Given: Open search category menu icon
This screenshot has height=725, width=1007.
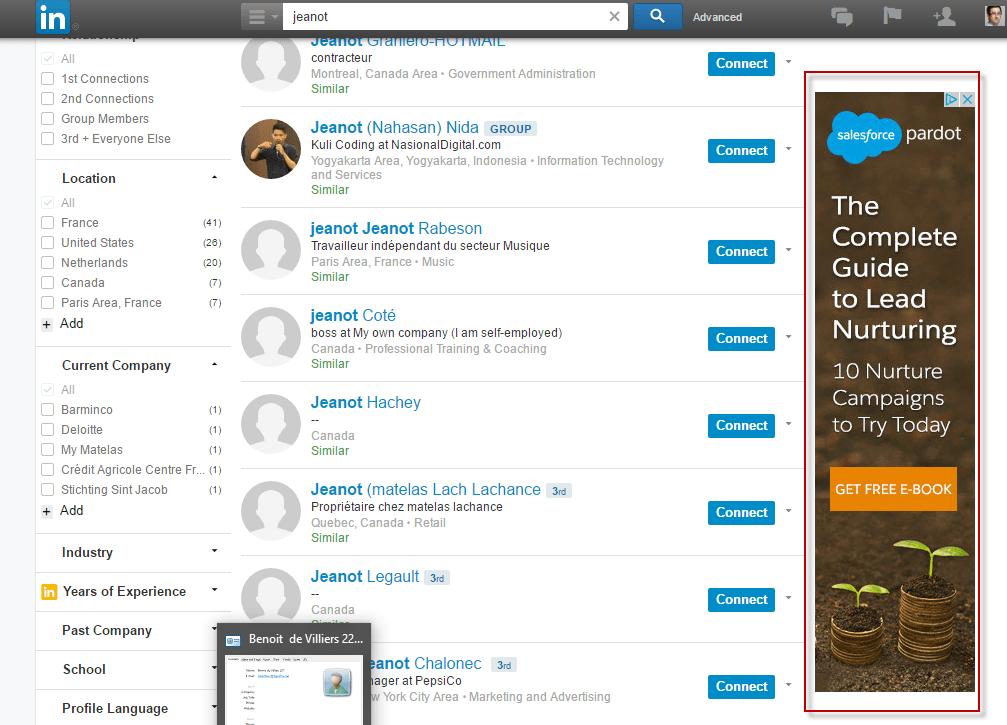Looking at the screenshot, I should pyautogui.click(x=261, y=17).
